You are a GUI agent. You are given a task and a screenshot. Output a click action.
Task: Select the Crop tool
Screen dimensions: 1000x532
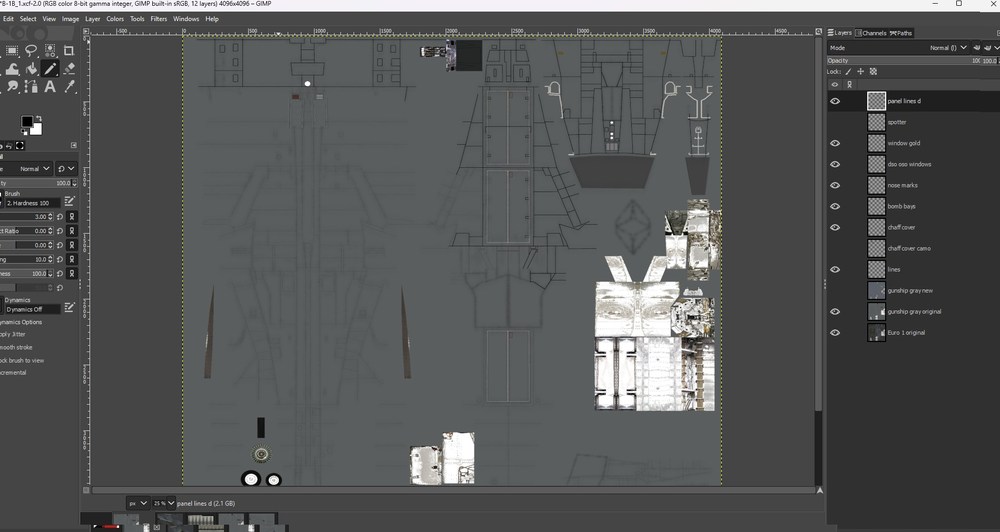[x=68, y=50]
